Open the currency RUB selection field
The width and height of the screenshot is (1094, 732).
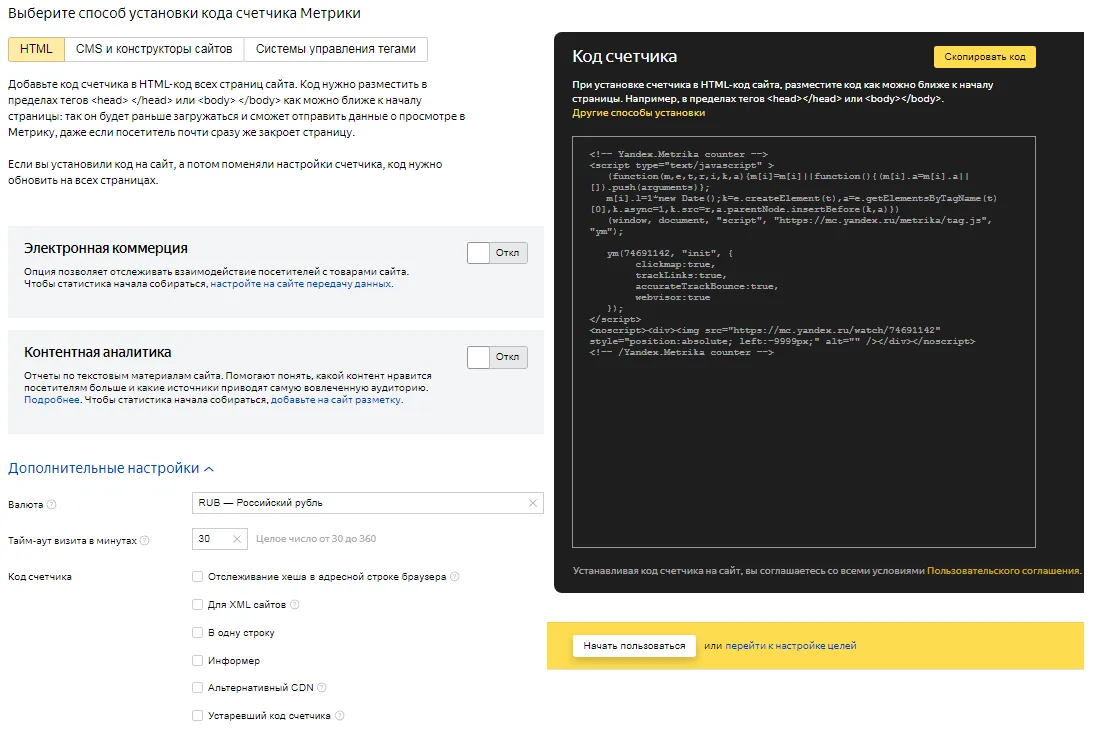(x=368, y=503)
